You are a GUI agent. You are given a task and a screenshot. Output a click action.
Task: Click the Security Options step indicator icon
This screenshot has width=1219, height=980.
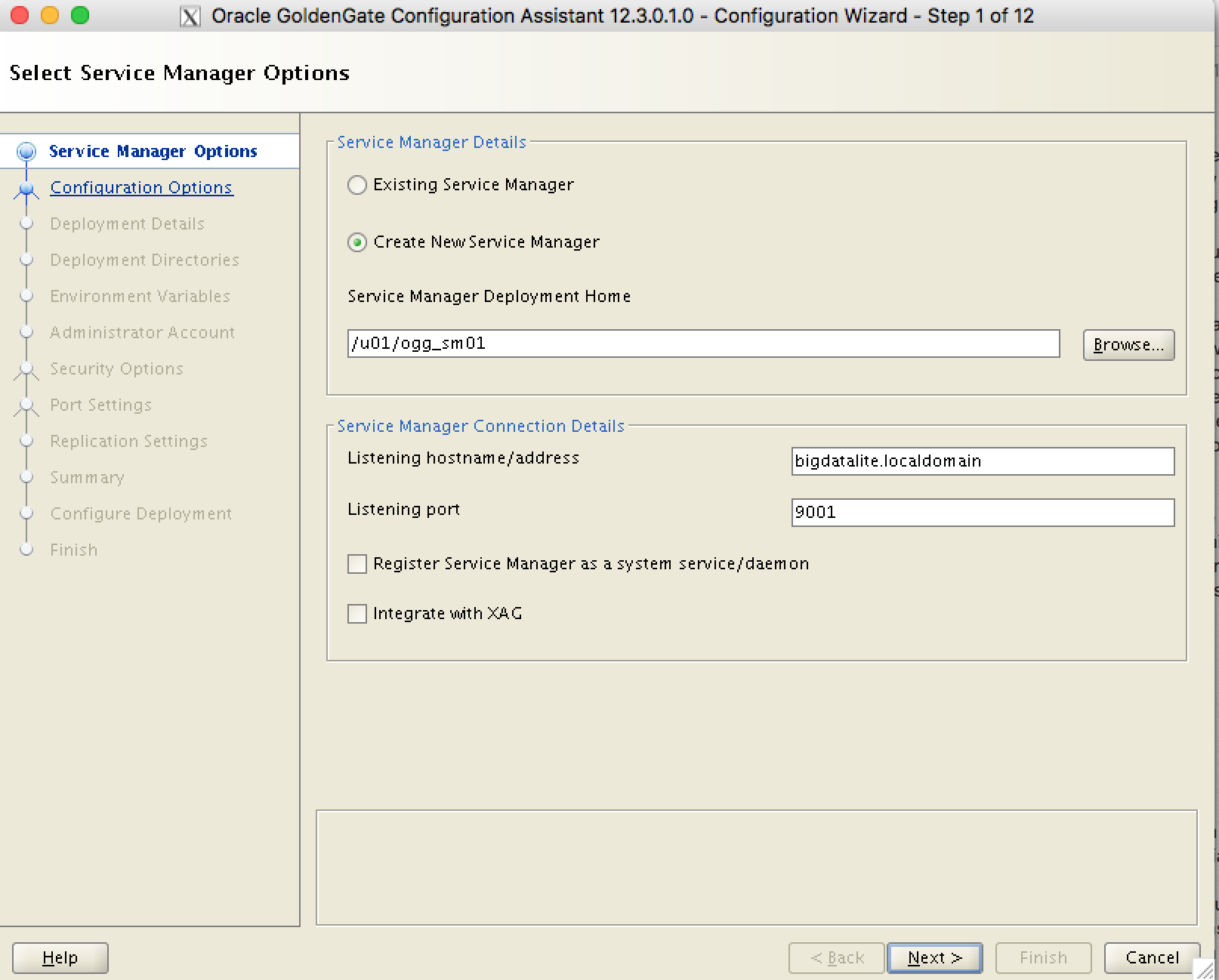click(27, 368)
